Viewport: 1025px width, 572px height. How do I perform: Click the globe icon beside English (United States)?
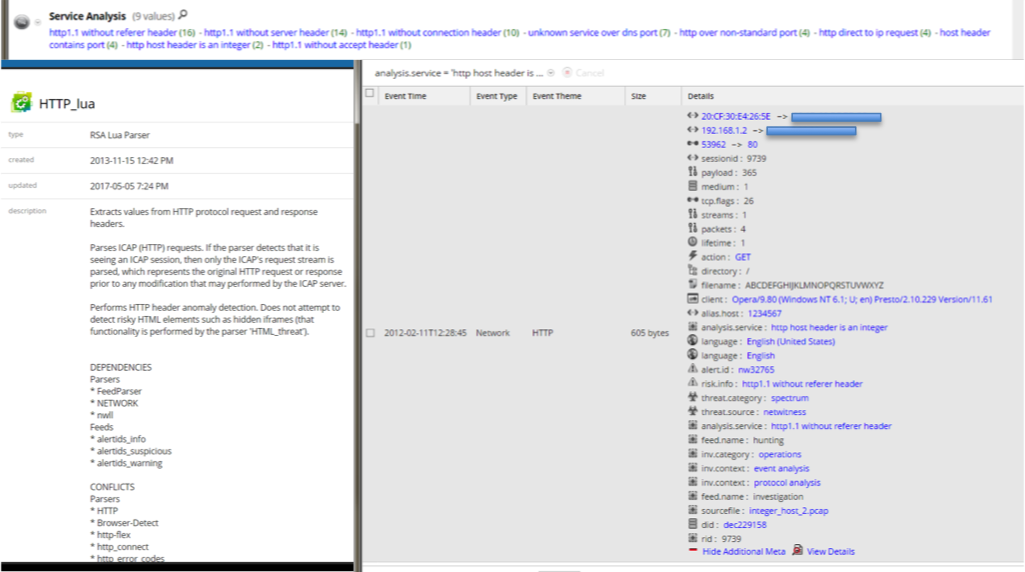click(692, 341)
